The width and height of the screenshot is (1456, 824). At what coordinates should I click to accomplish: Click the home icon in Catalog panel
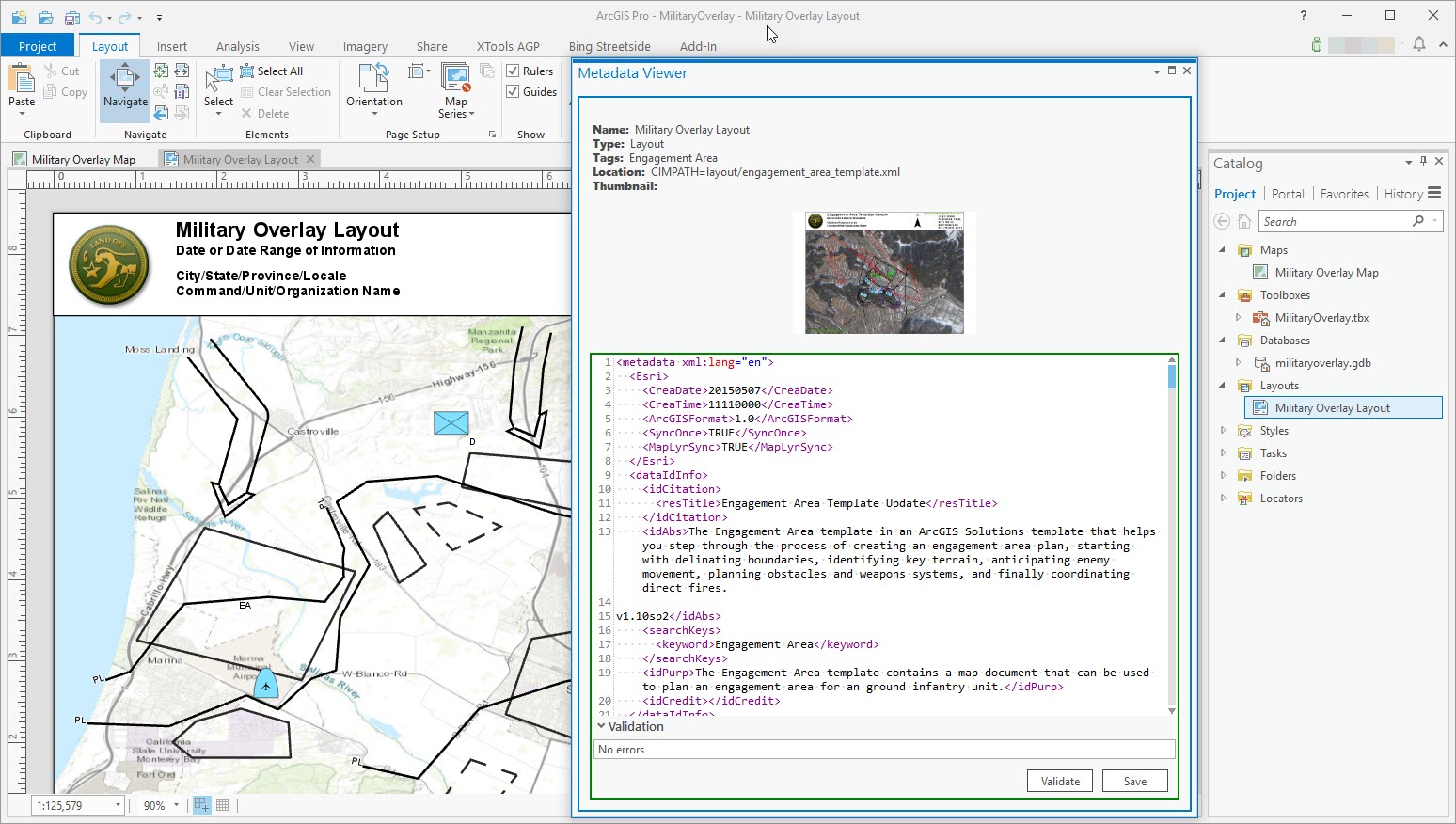pos(1243,221)
